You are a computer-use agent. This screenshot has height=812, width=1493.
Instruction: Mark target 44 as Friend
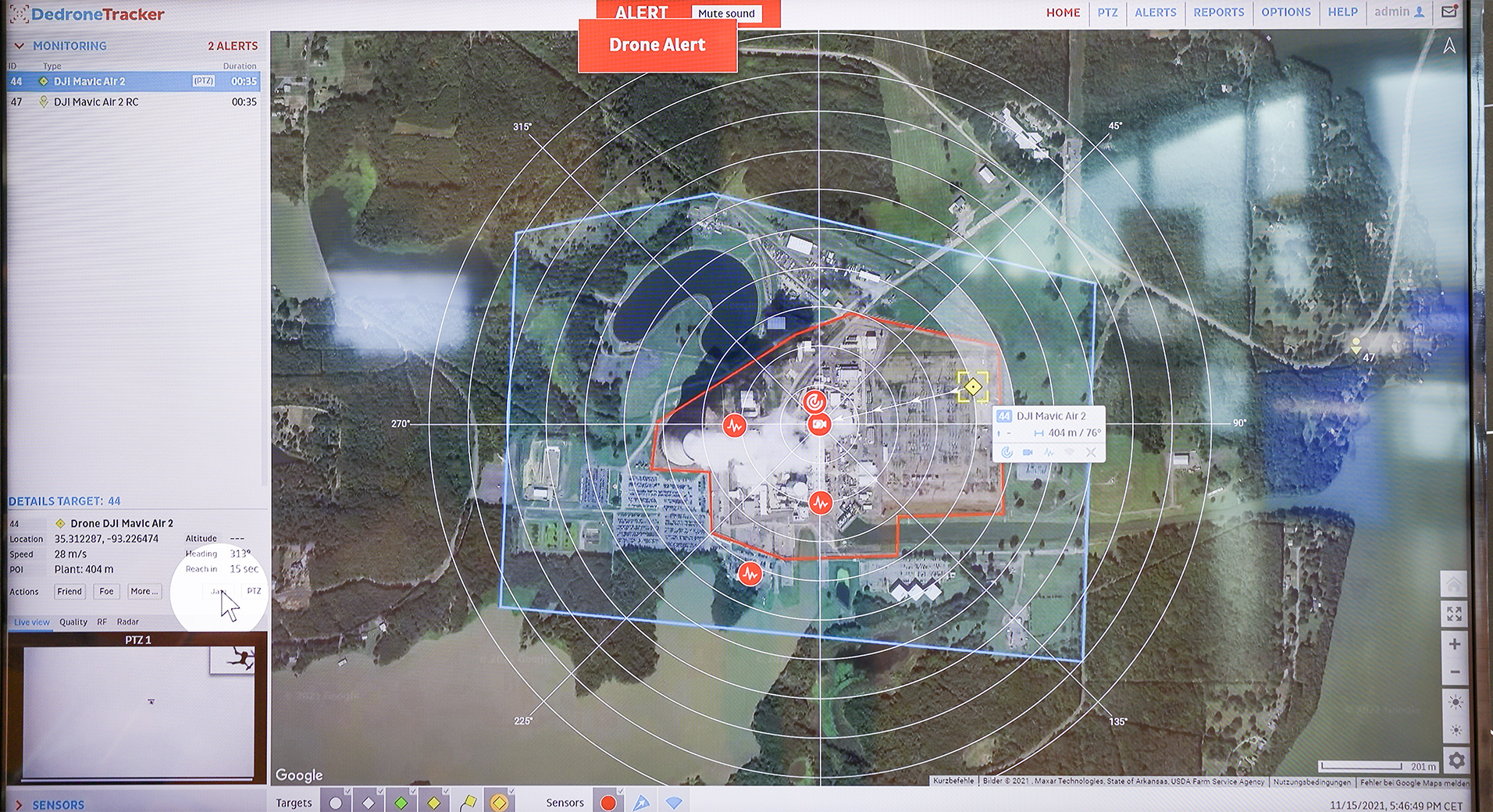point(69,592)
